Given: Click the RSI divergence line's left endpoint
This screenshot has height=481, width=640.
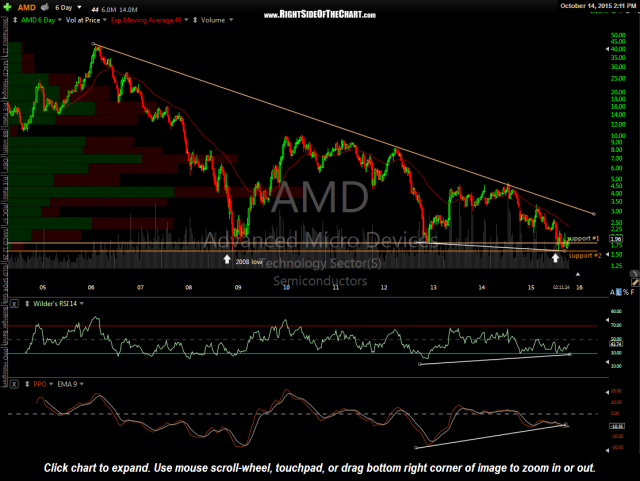Looking at the screenshot, I should coord(420,364).
